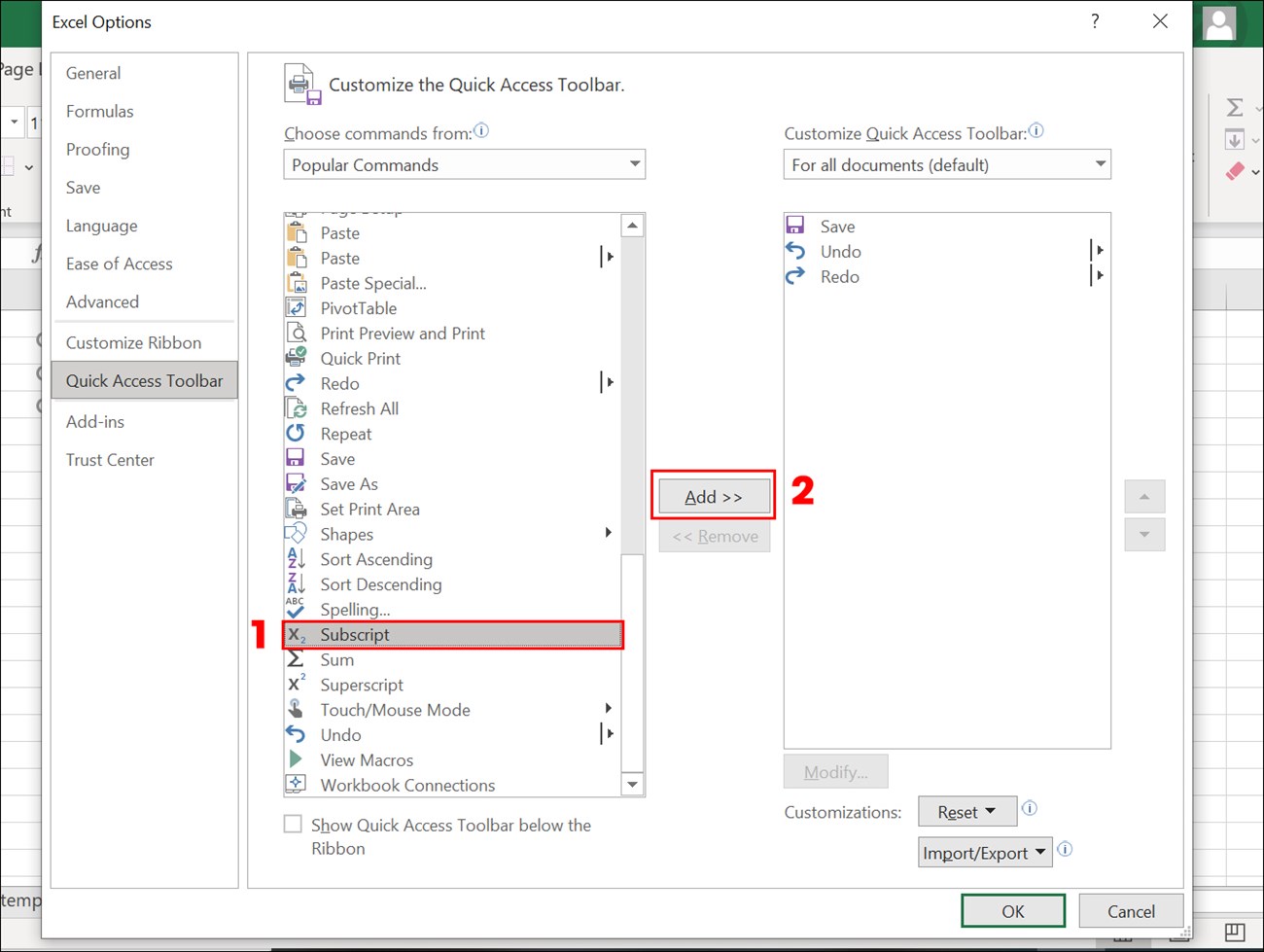Click info icon beside Choose commands from
Screen dimensions: 1264x952
click(x=481, y=130)
